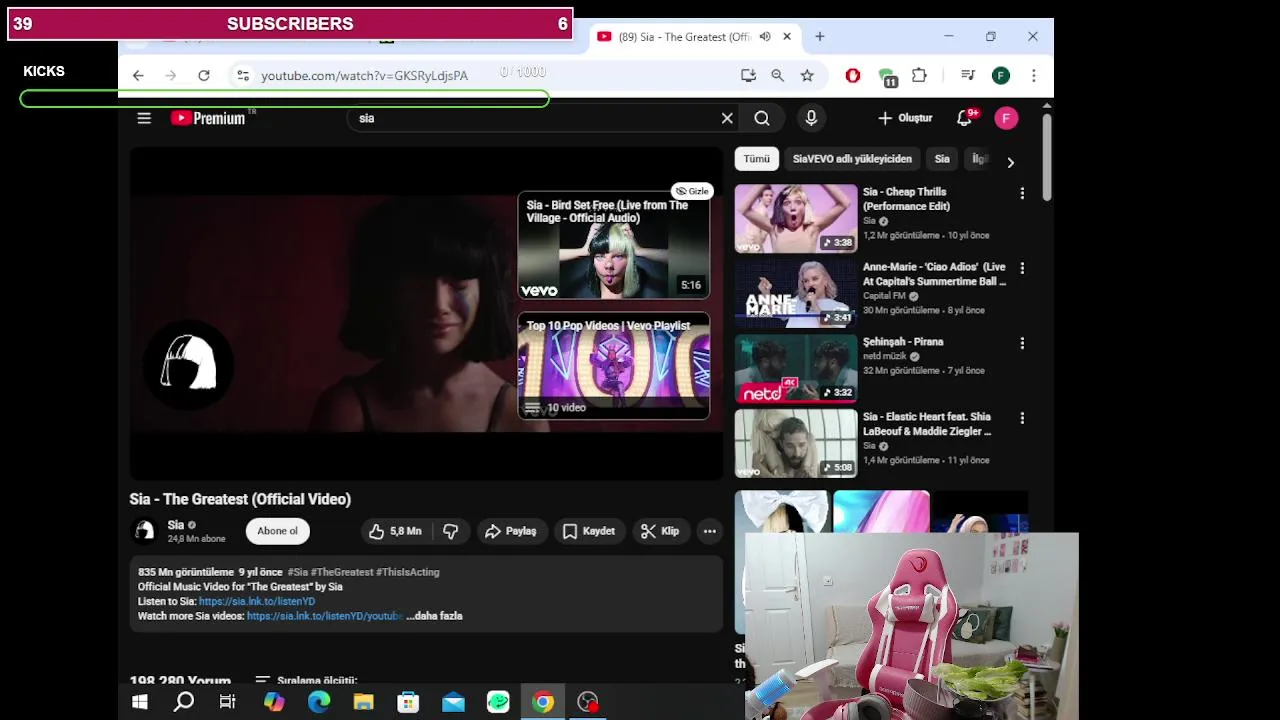1280x720 pixels.
Task: Close the Sia - The Greatest tab
Action: pyautogui.click(x=787, y=37)
